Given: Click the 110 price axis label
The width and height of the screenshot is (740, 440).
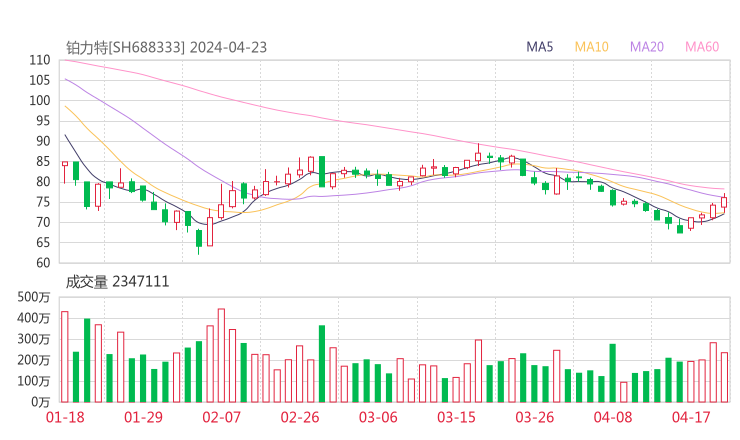Looking at the screenshot, I should pyautogui.click(x=40, y=60).
